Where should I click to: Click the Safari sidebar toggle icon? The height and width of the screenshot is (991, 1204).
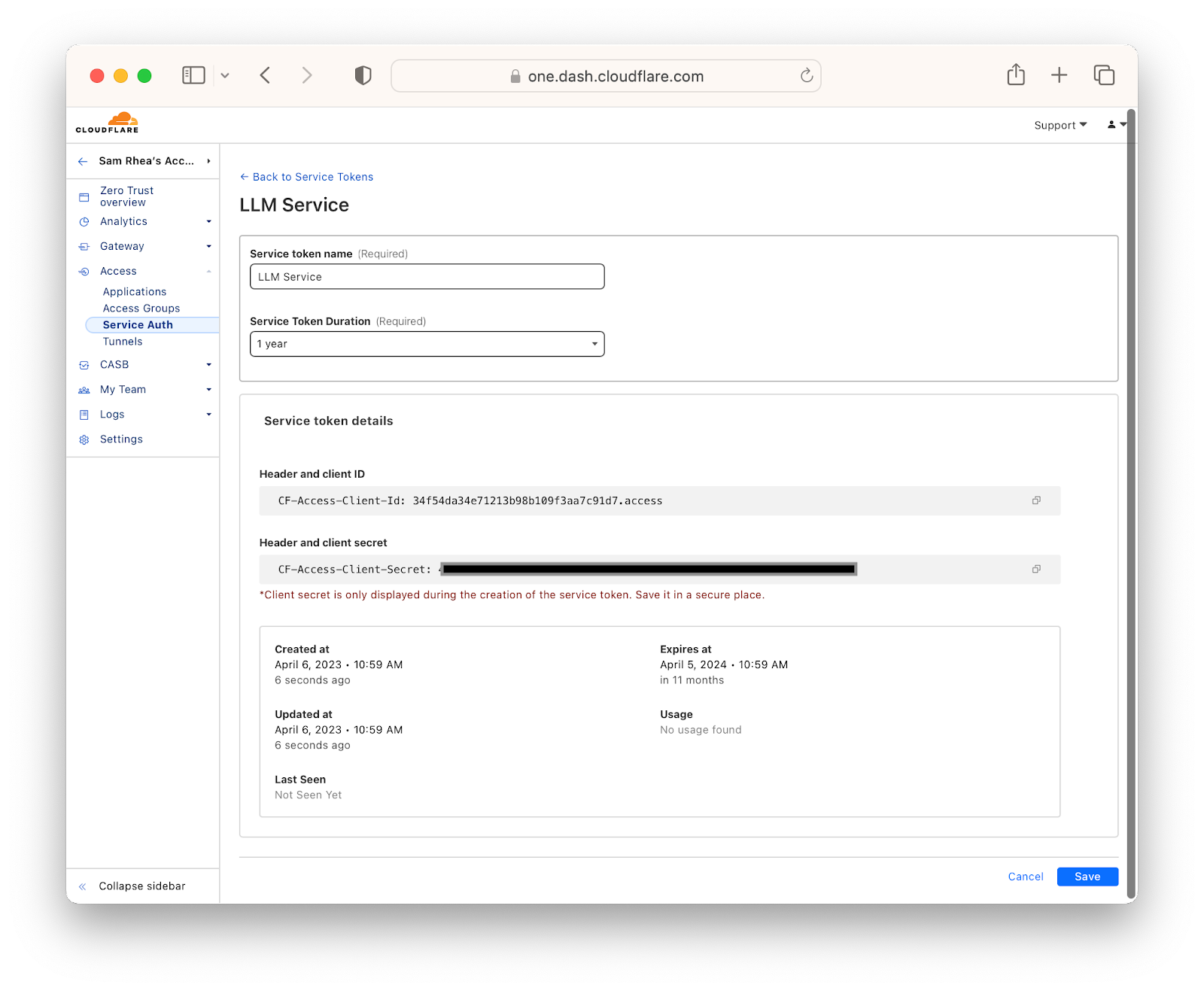[x=193, y=75]
